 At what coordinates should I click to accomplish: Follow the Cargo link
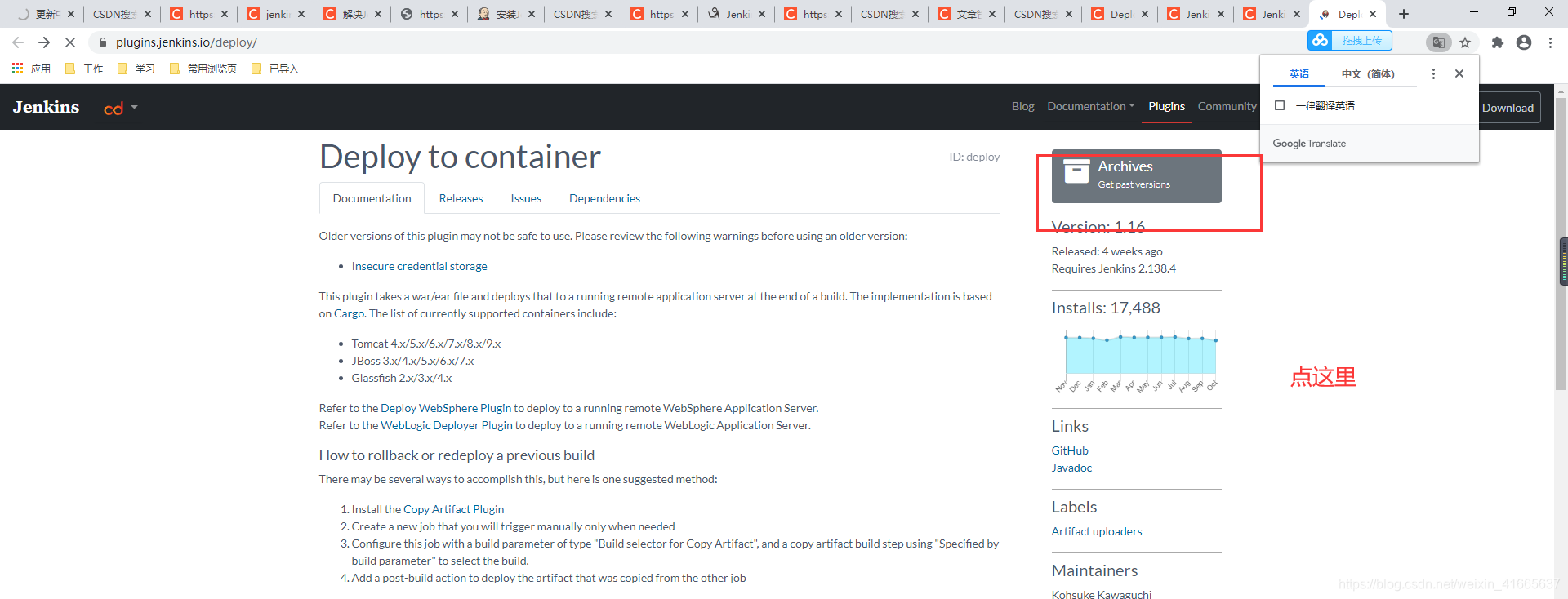(349, 313)
